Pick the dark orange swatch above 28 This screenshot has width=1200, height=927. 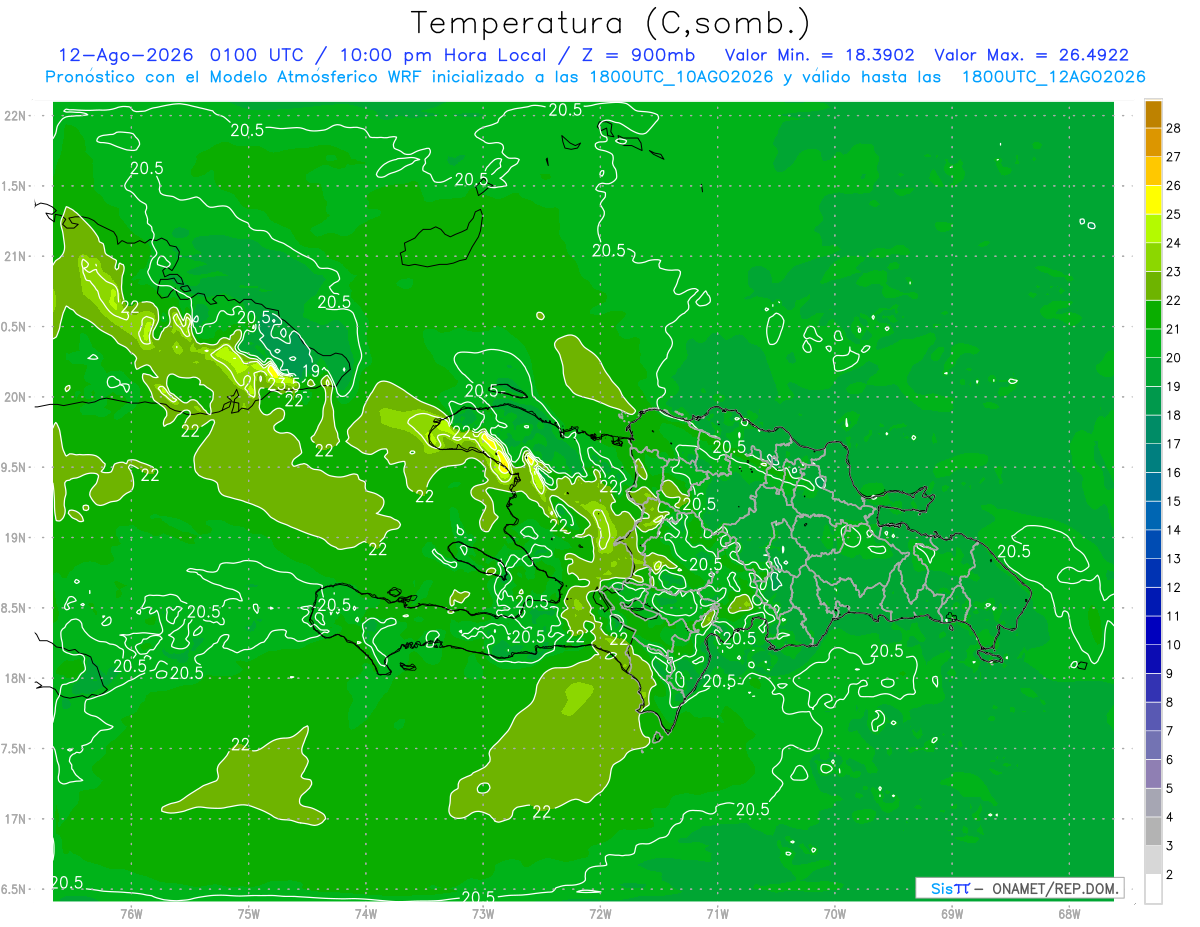click(1153, 114)
